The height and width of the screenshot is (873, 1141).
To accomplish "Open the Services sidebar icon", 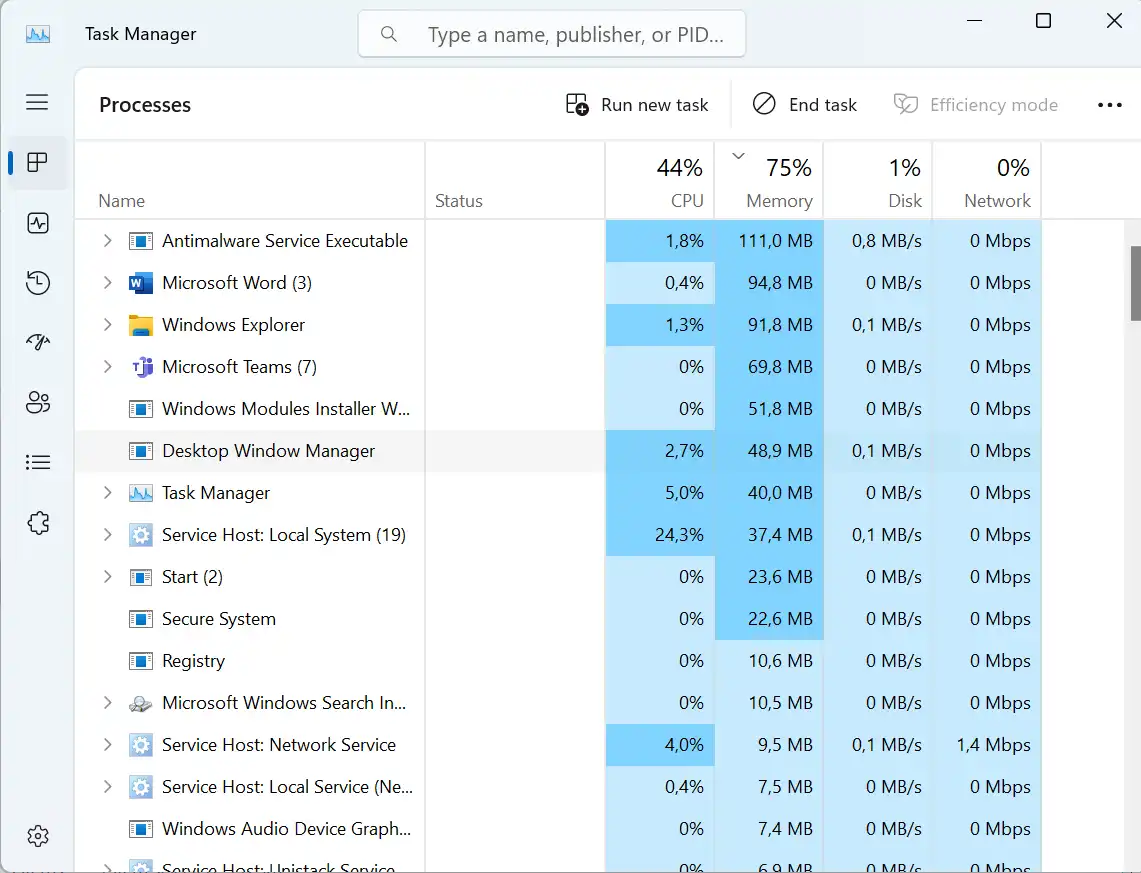I will (x=37, y=522).
